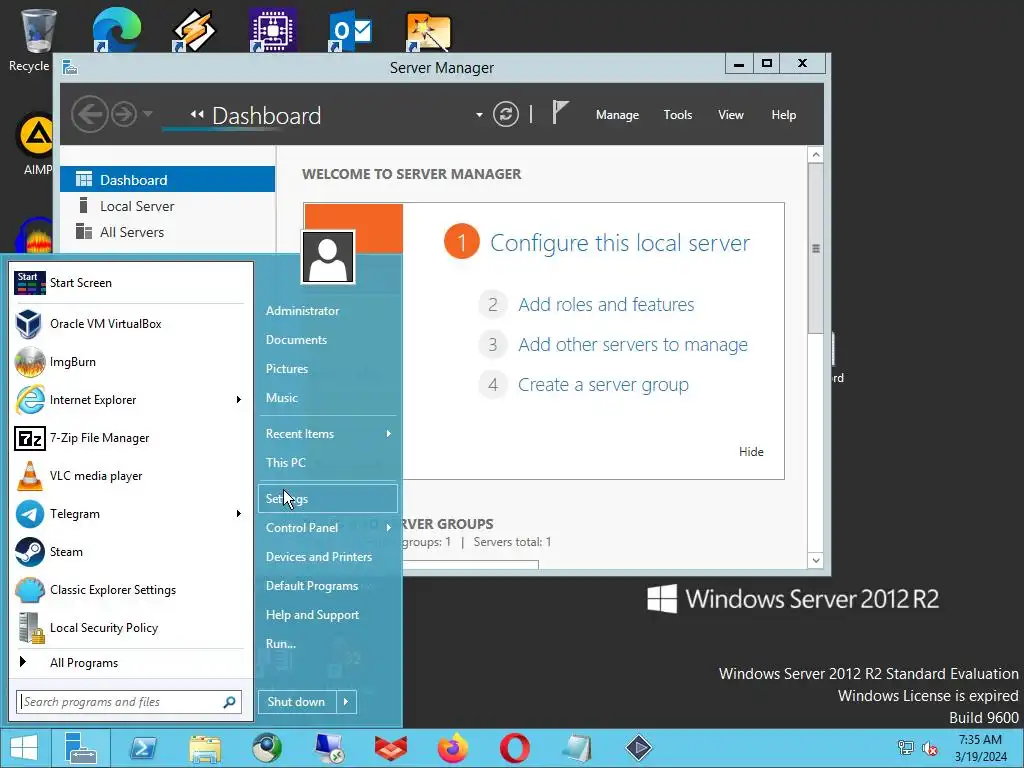1024x768 pixels.
Task: Open 7-Zip File Manager
Action: 131,438
